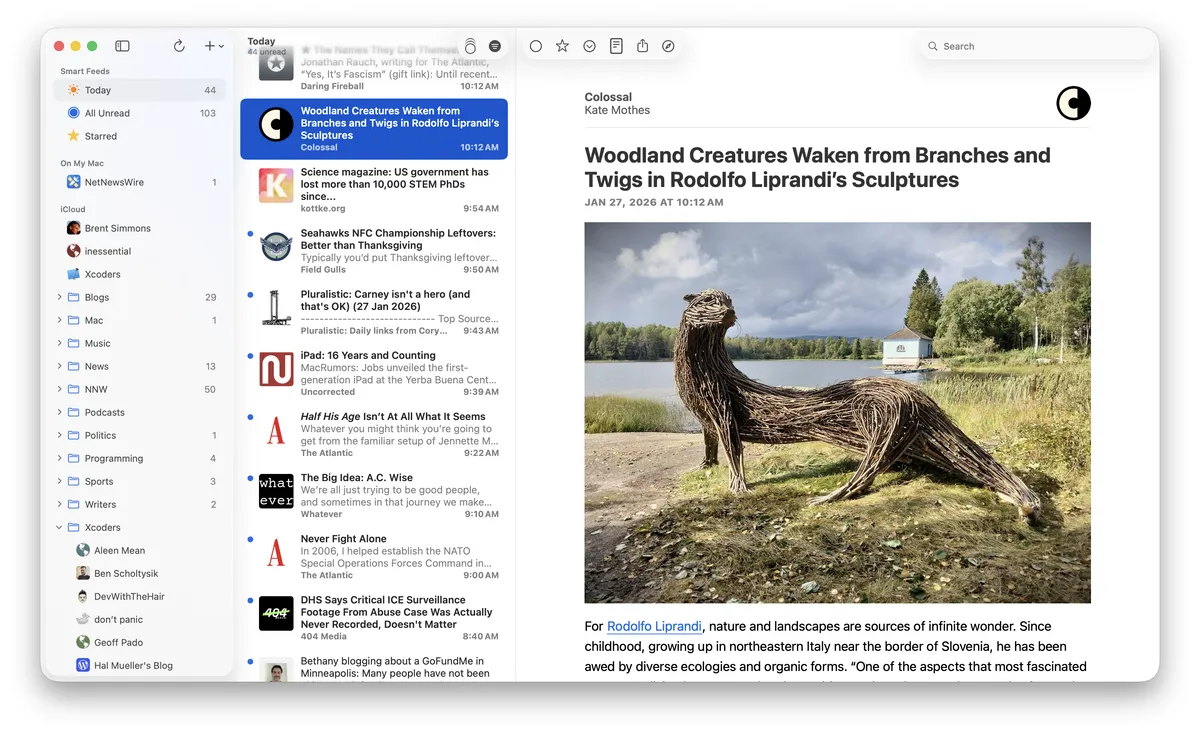
Task: Follow the Rodolfo Liprandi link
Action: 654,626
